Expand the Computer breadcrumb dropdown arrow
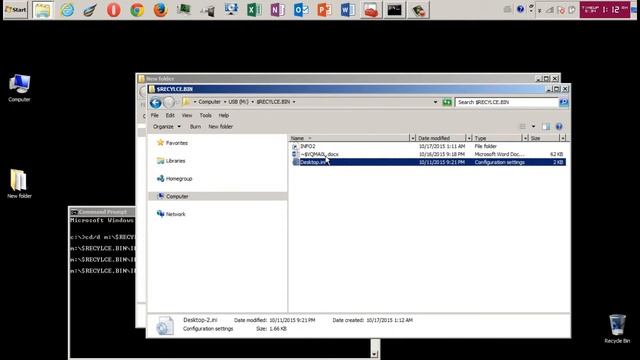Image resolution: width=640 pixels, height=360 pixels. point(224,102)
